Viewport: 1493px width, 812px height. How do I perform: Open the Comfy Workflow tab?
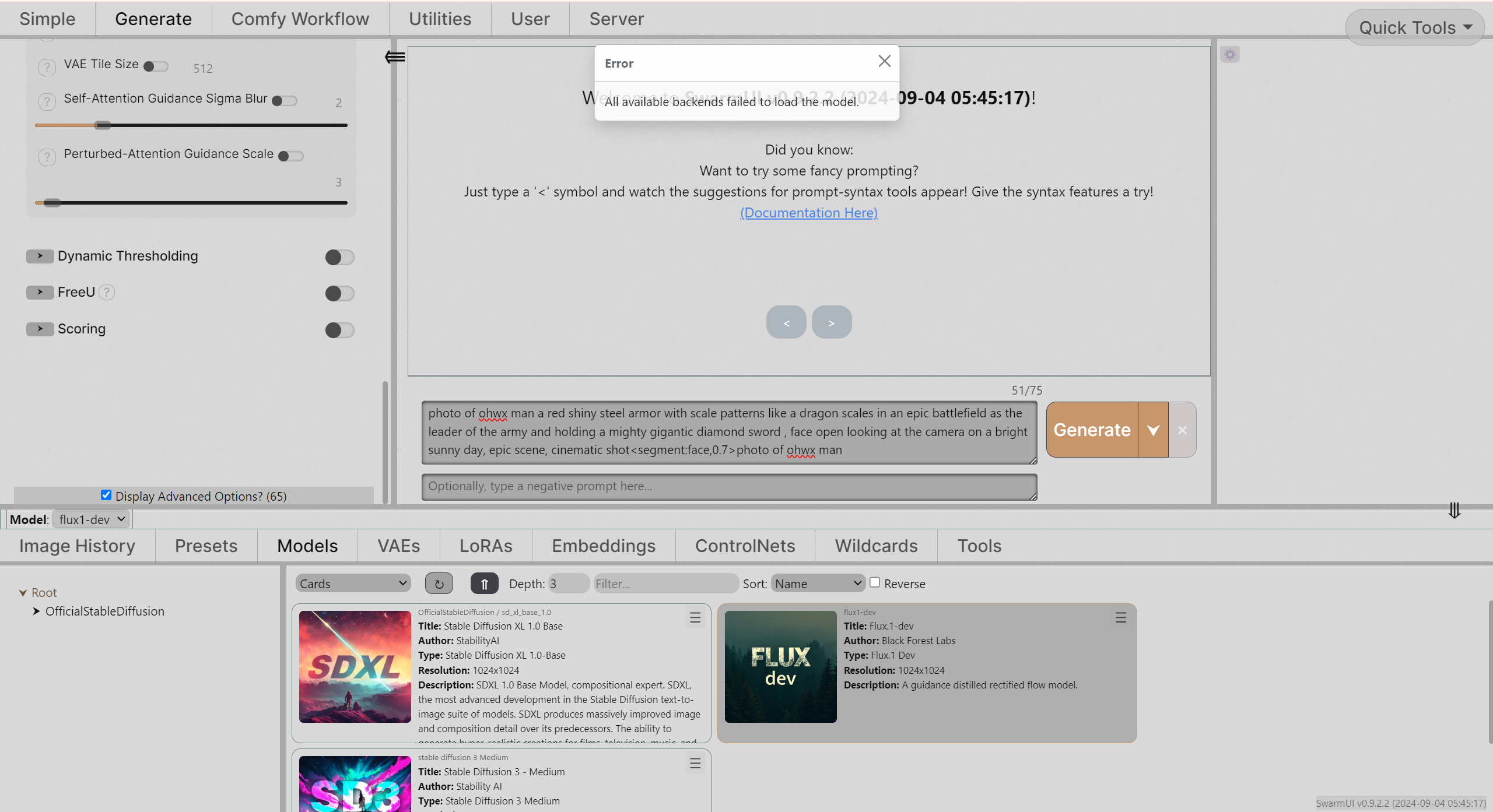pyautogui.click(x=300, y=19)
